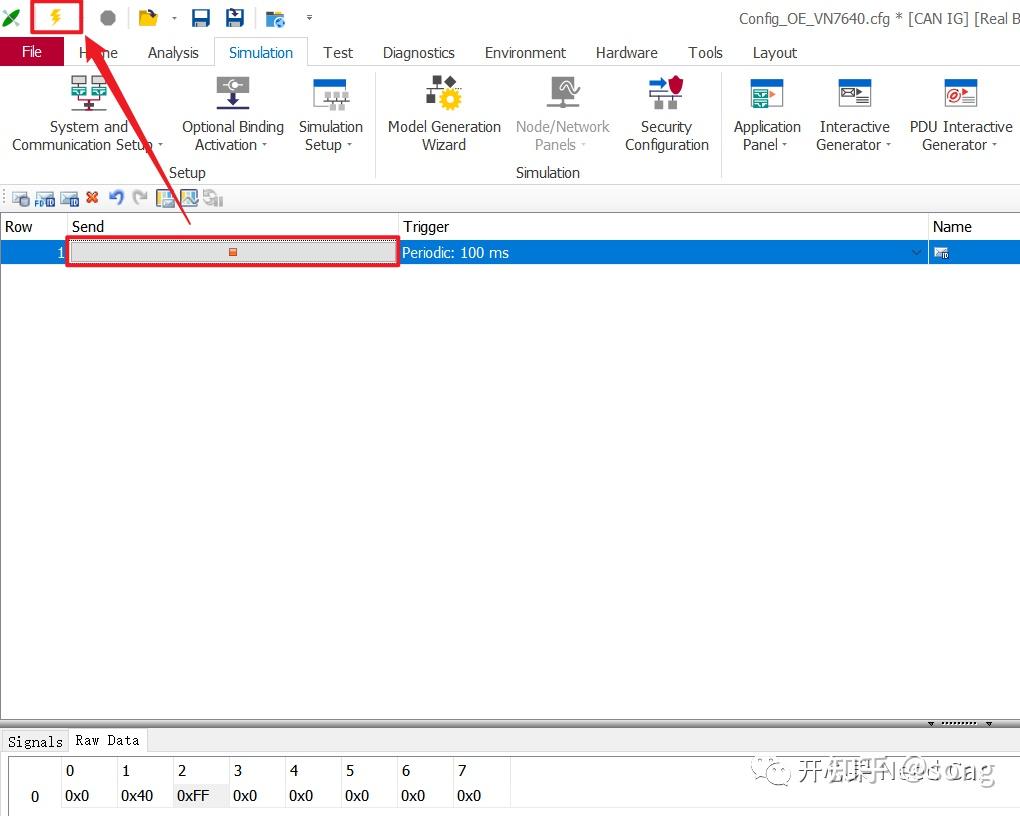The height and width of the screenshot is (816, 1020).
Task: Expand Optional Binding Activation dropdown arrow
Action: click(x=265, y=145)
